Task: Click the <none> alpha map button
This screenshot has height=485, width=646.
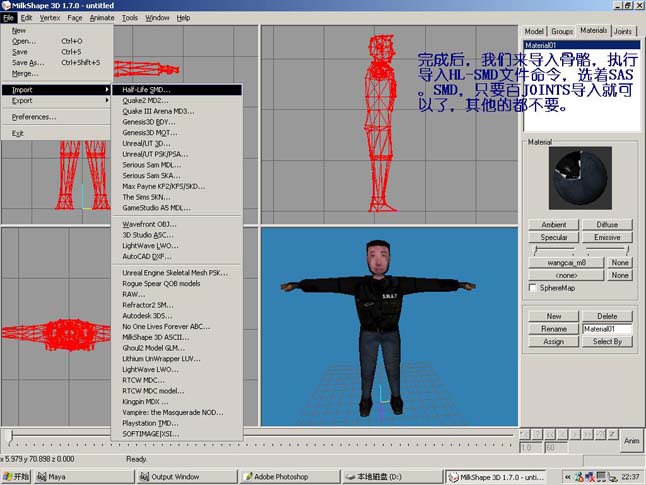Action: 566,275
